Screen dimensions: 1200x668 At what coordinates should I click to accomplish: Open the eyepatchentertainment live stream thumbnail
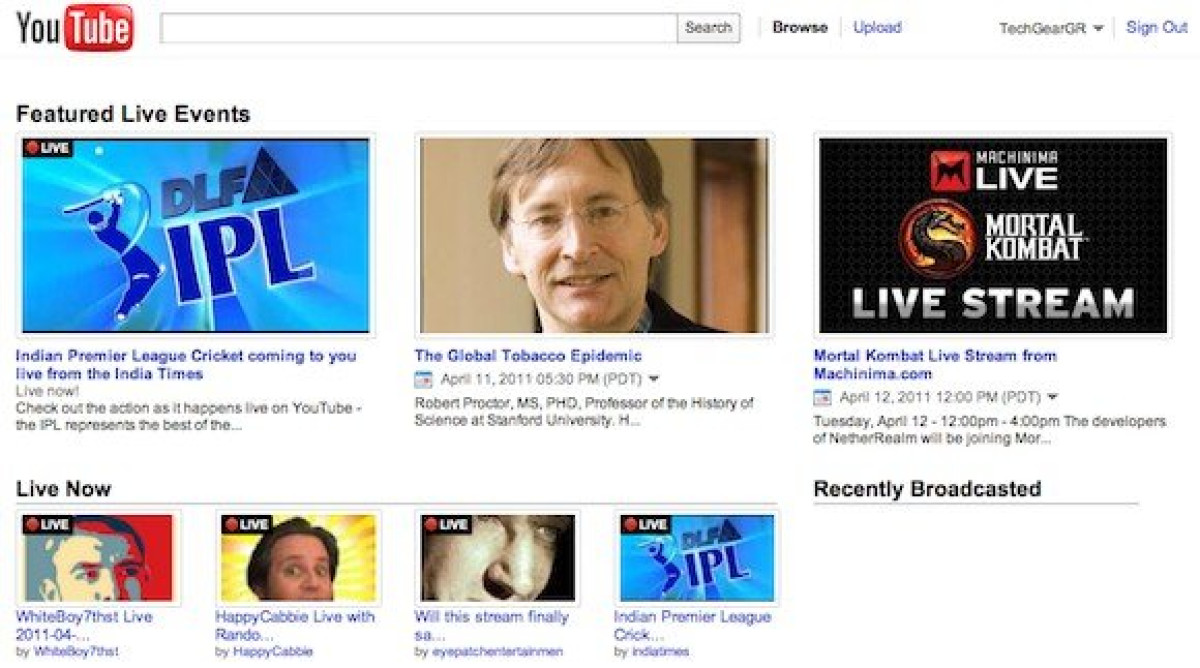497,558
